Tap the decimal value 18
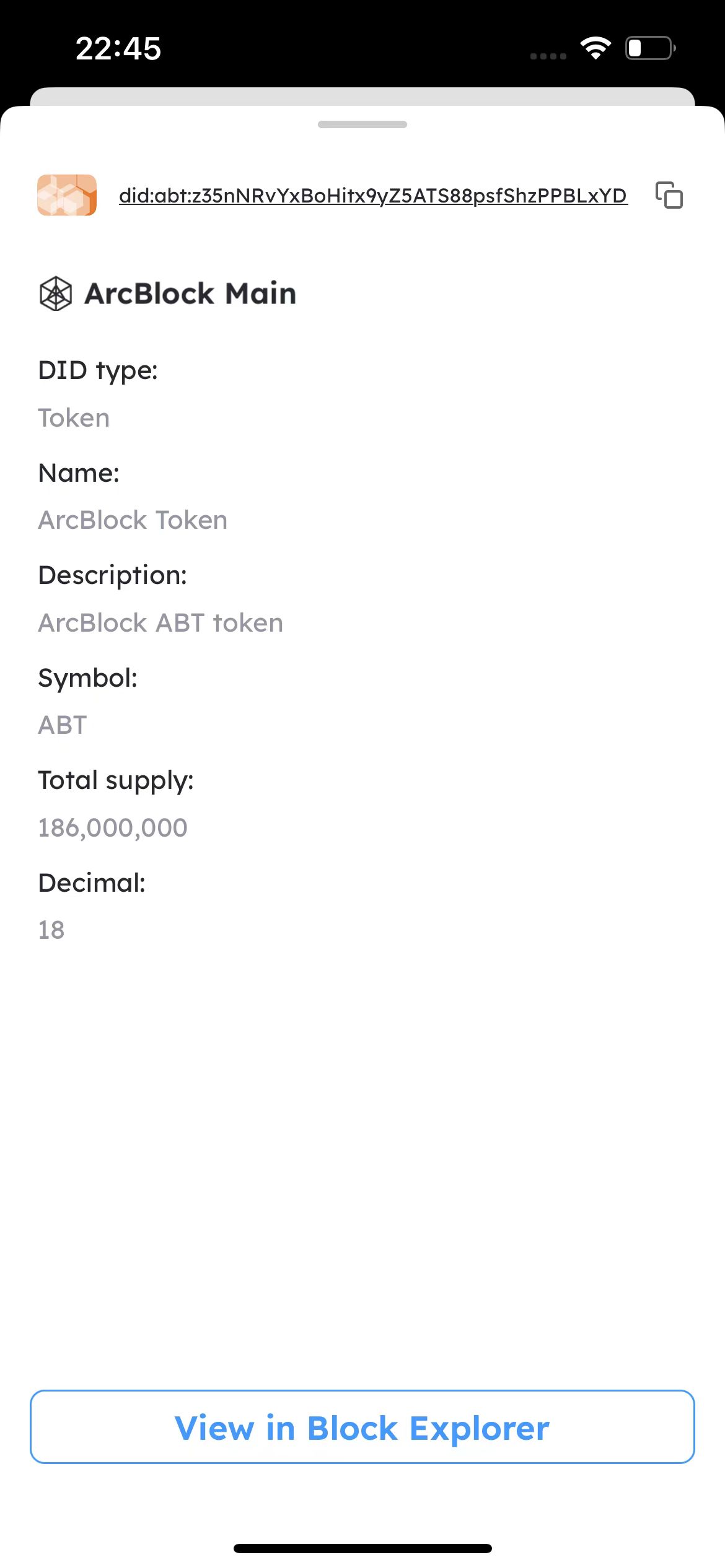 51,930
